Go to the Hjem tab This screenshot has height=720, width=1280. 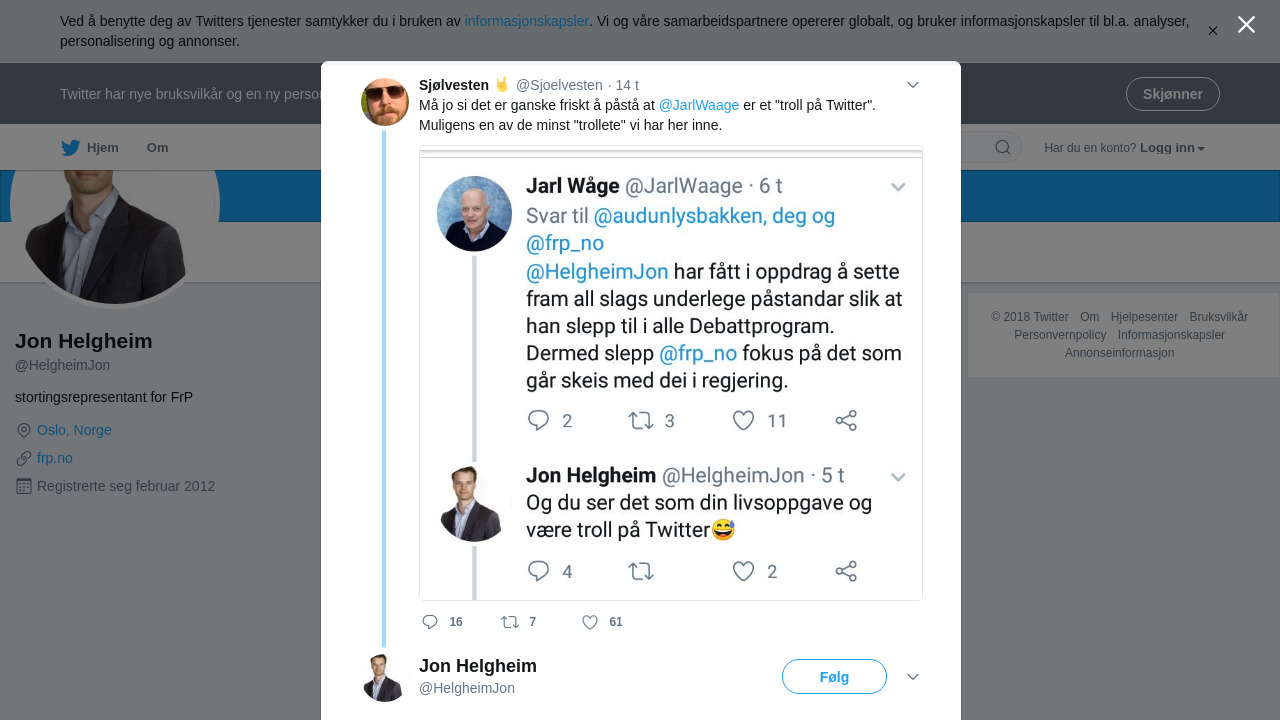(102, 148)
